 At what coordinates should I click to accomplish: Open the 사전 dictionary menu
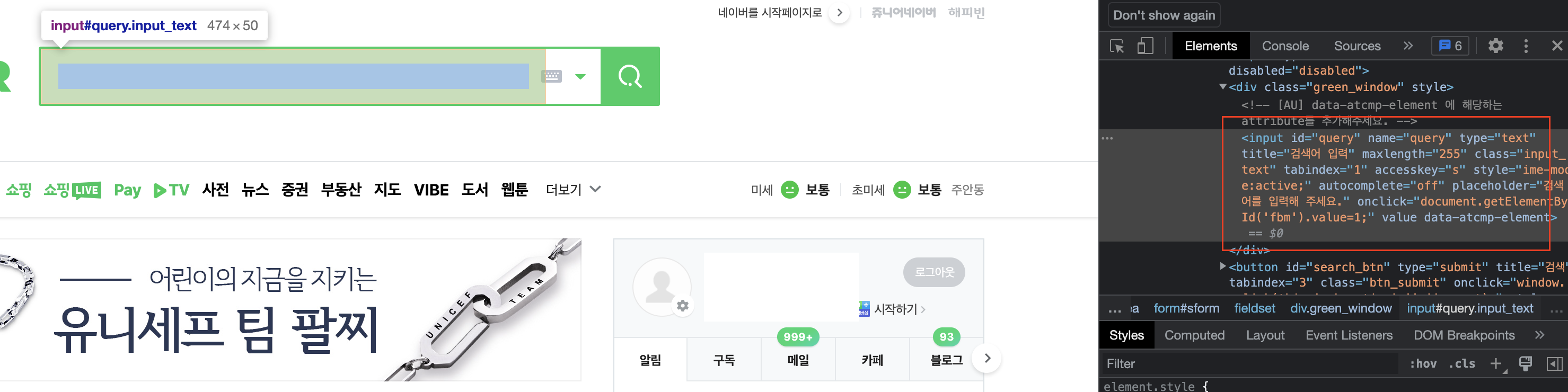(215, 190)
